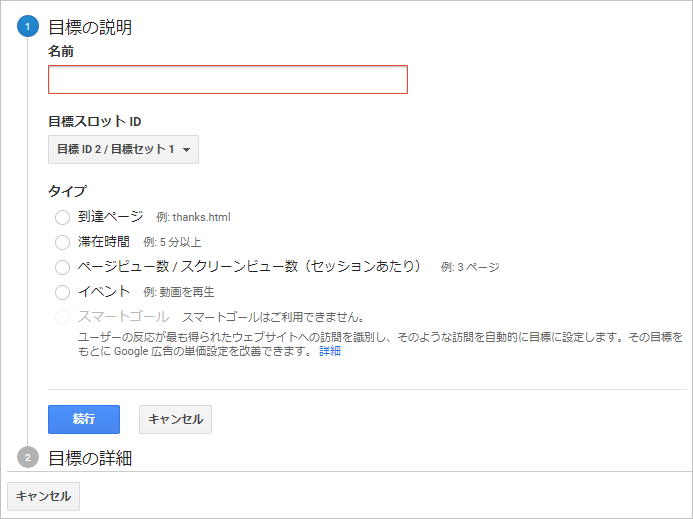
Task: Open the 詳細 link about smart goals
Action: tap(330, 351)
